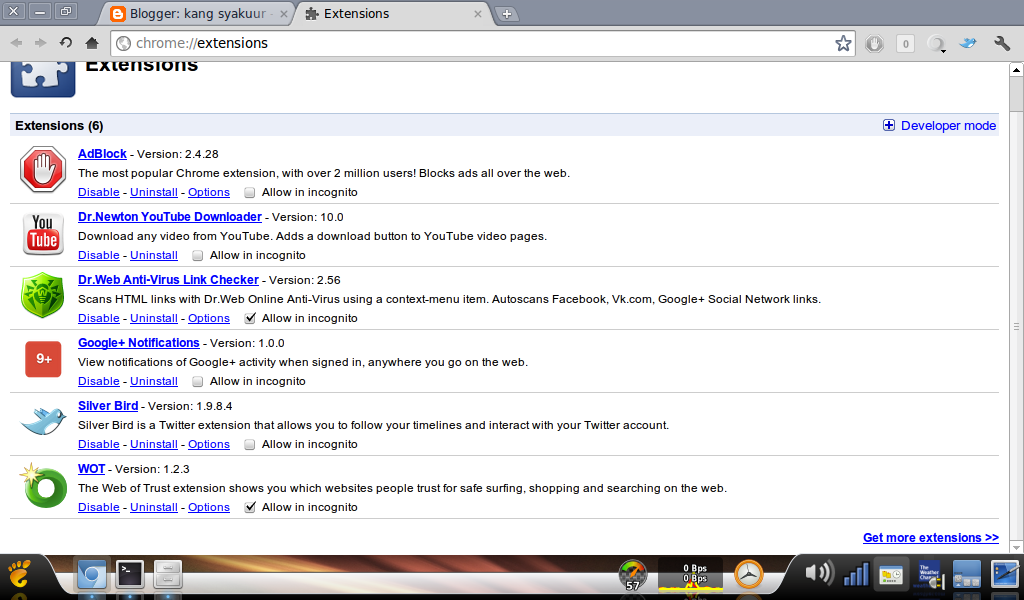Screen dimensions: 1024x600
Task: Uncheck Dr.Web Allow in incognito
Action: click(x=249, y=319)
